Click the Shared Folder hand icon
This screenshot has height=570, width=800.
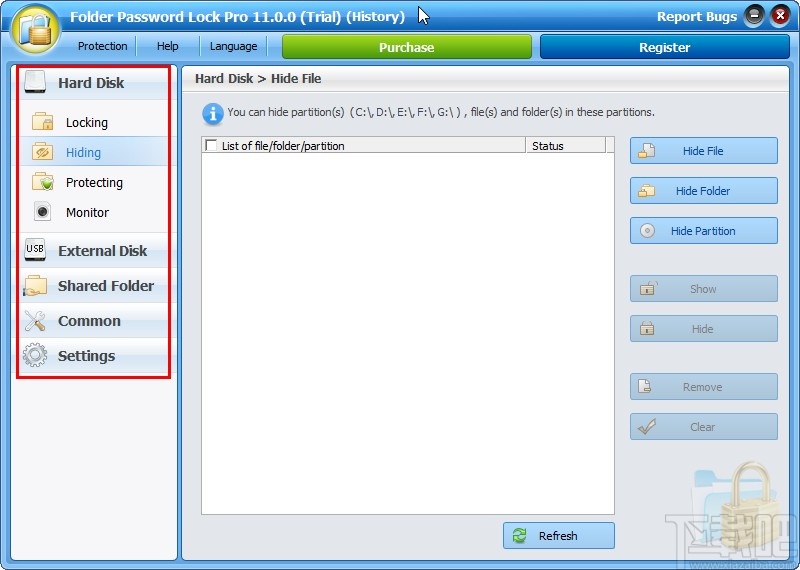pyautogui.click(x=35, y=286)
